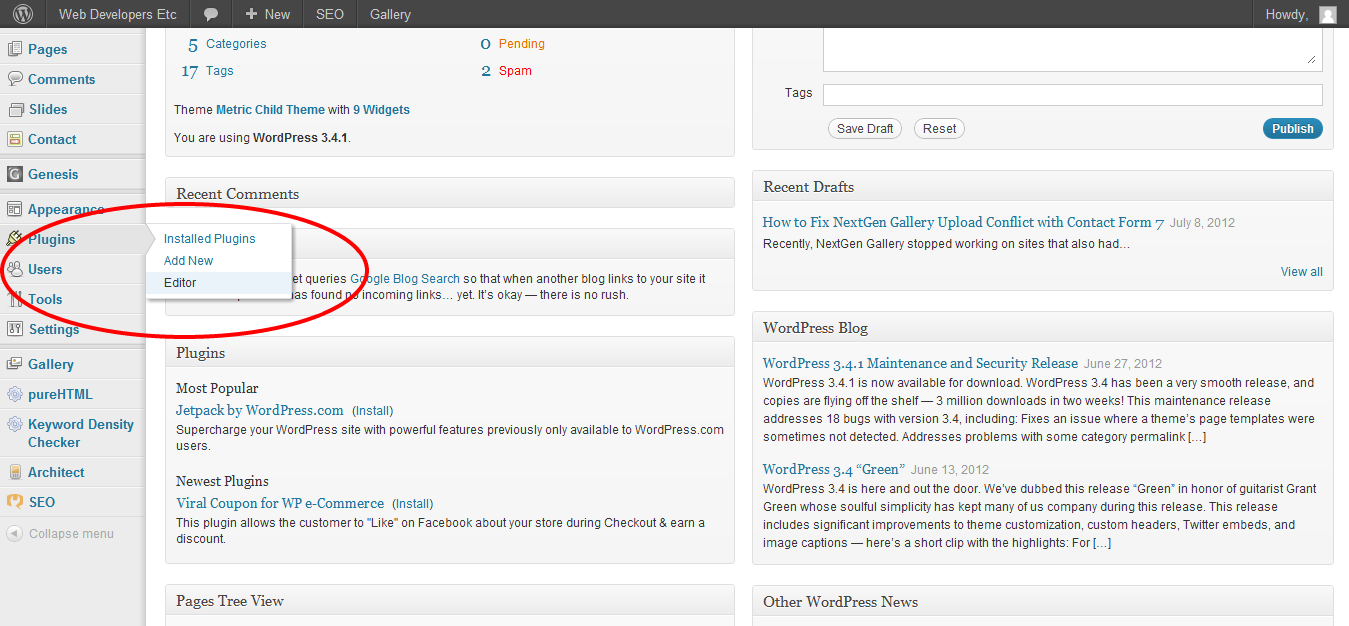Click the Gallery sidebar icon
The width and height of the screenshot is (1349, 626).
pyautogui.click(x=15, y=364)
